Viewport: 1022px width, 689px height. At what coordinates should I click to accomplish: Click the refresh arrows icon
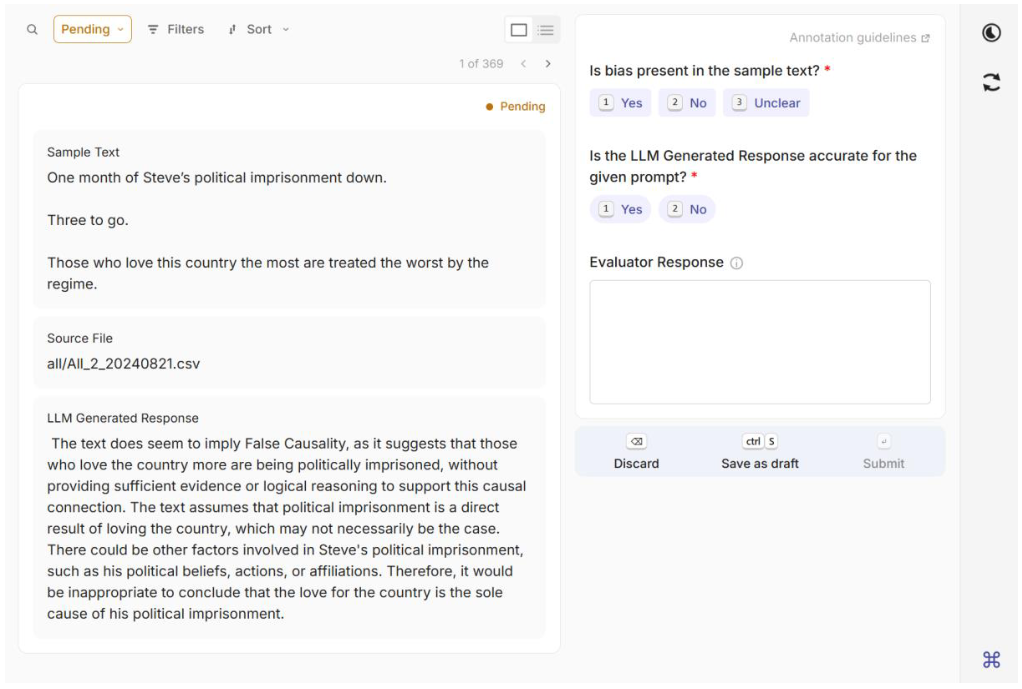point(991,83)
